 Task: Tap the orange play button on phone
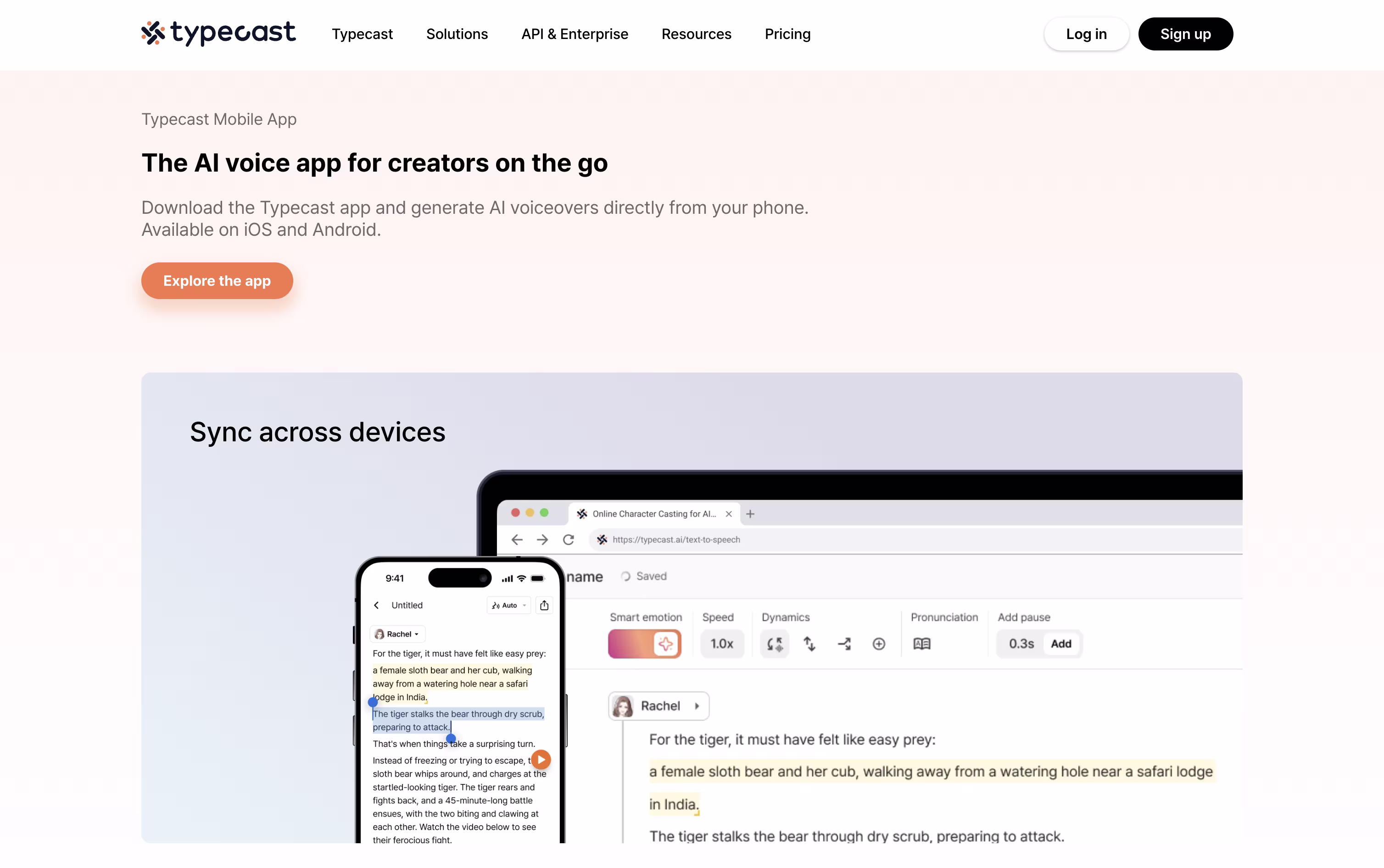click(541, 760)
